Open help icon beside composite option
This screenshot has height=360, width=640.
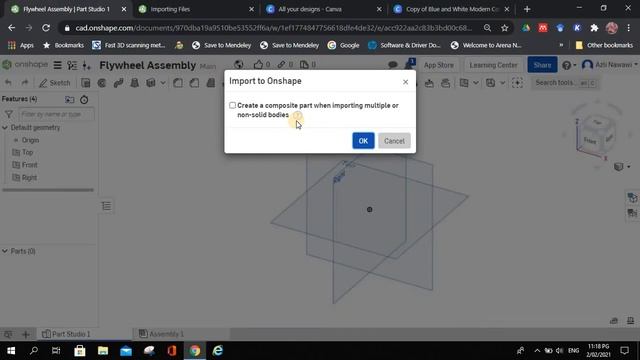298,115
